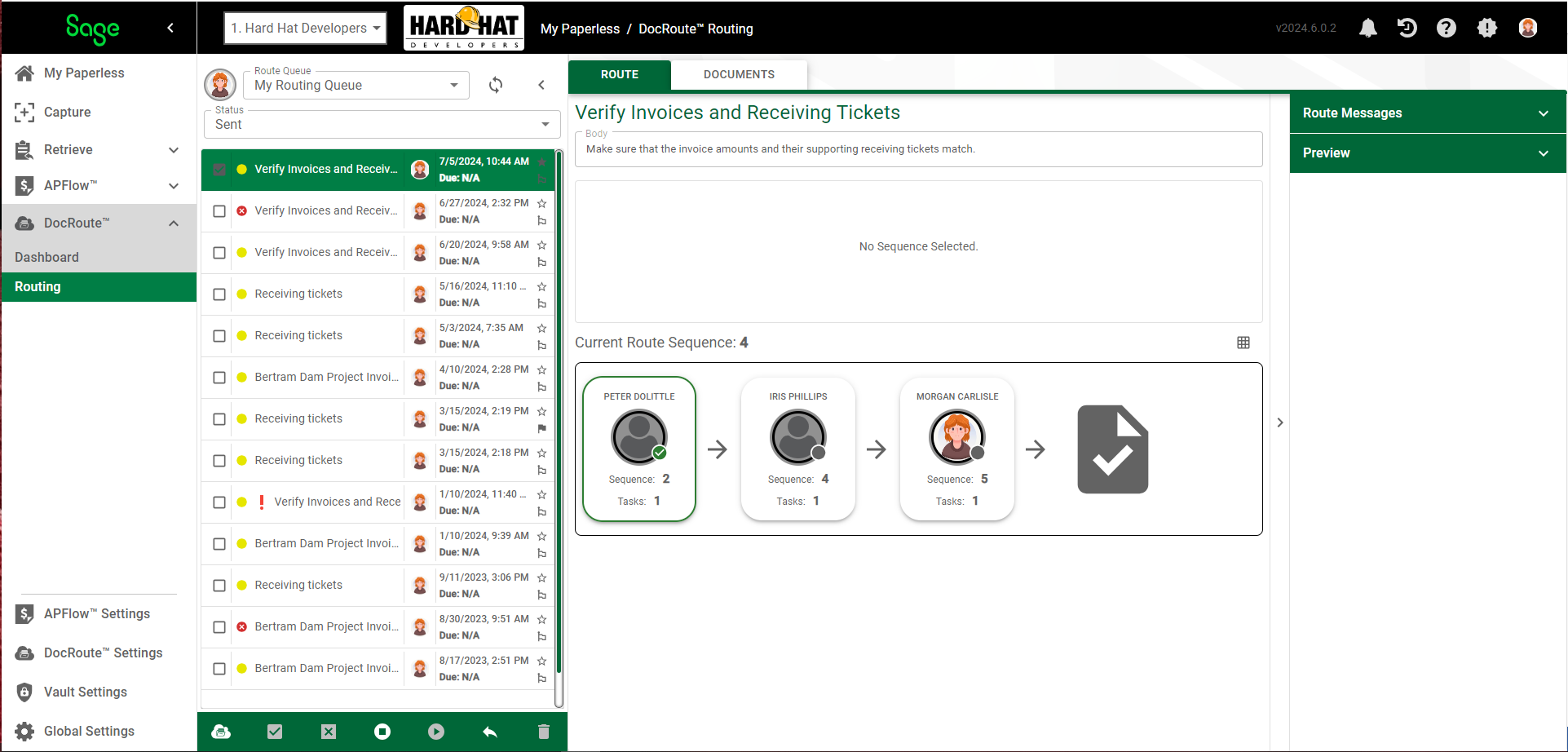This screenshot has width=1568, height=752.
Task: Check the 5/16/2024 Receiving tickets checkbox
Action: pyautogui.click(x=219, y=294)
